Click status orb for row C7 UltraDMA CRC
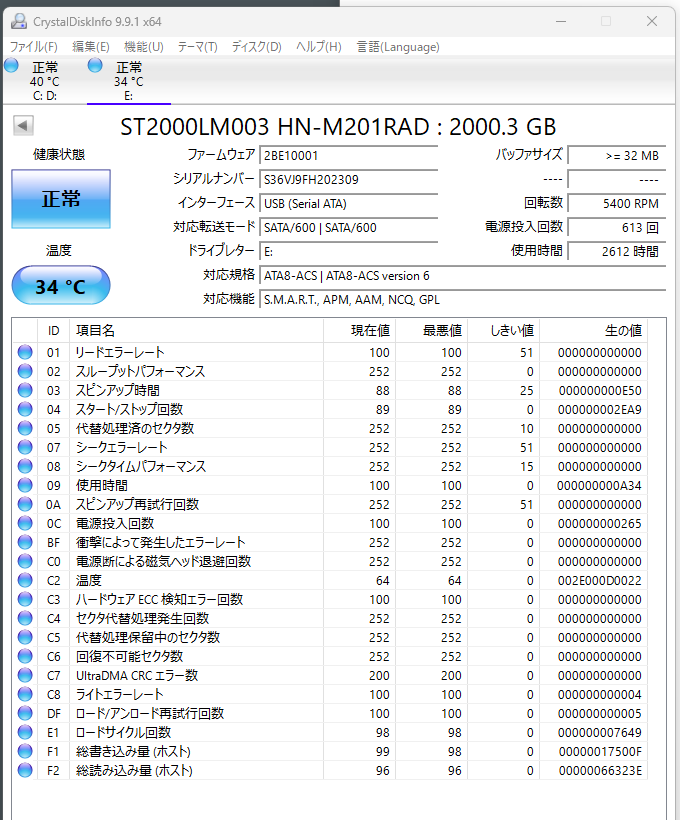 coord(25,675)
